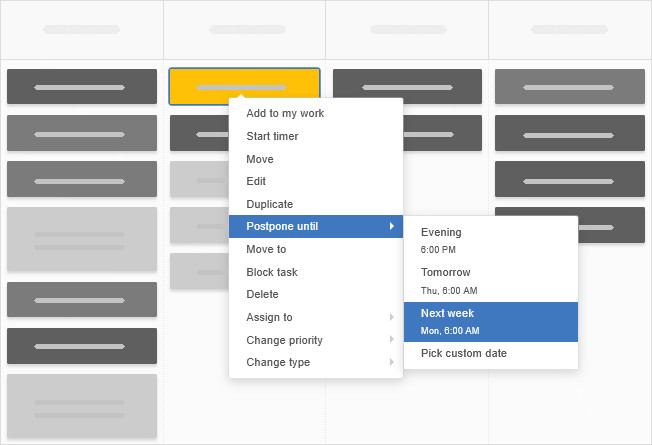This screenshot has height=445, width=652.
Task: Expand the 'Postpone until' submenu arrow
Action: [391, 226]
